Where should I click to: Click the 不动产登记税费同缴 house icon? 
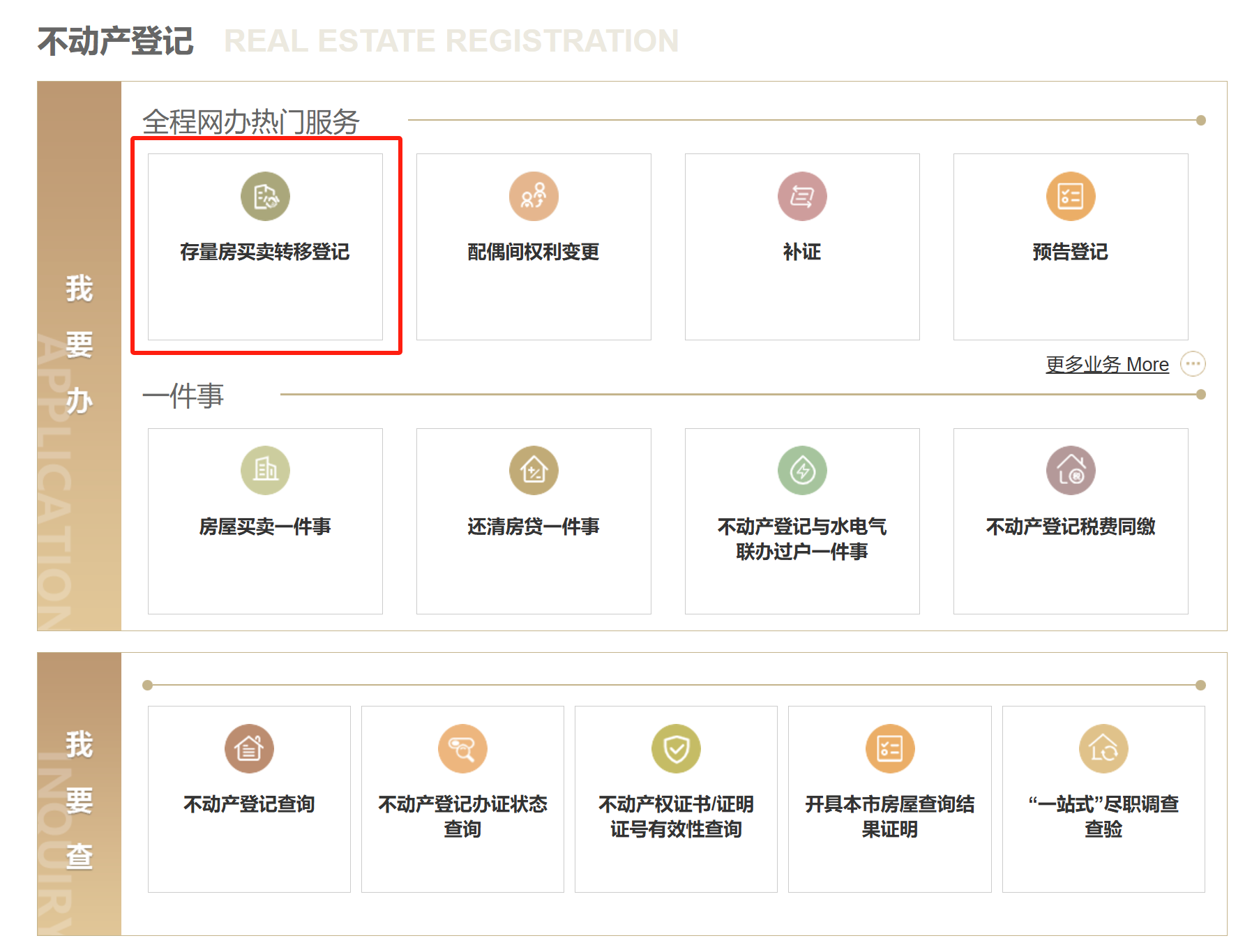[1071, 471]
